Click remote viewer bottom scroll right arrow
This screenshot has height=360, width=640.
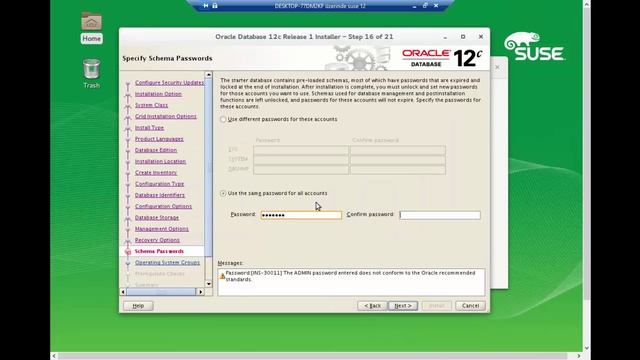578,356
